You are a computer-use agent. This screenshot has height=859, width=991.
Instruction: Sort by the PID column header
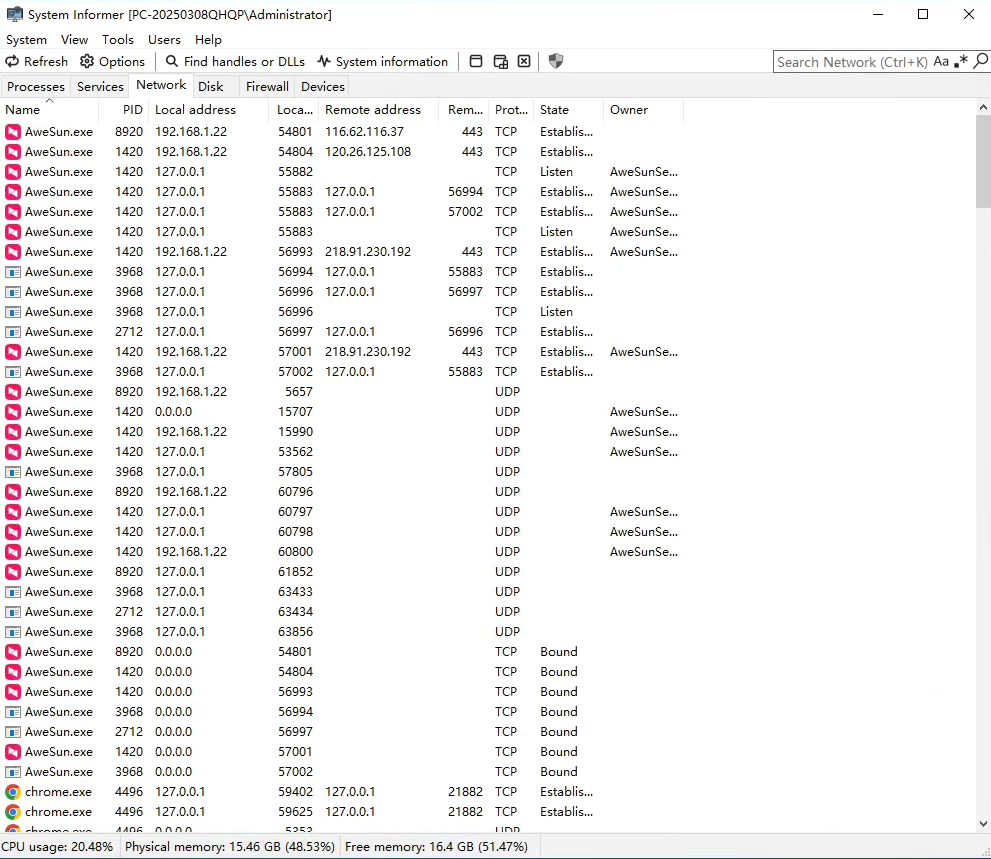pos(124,110)
